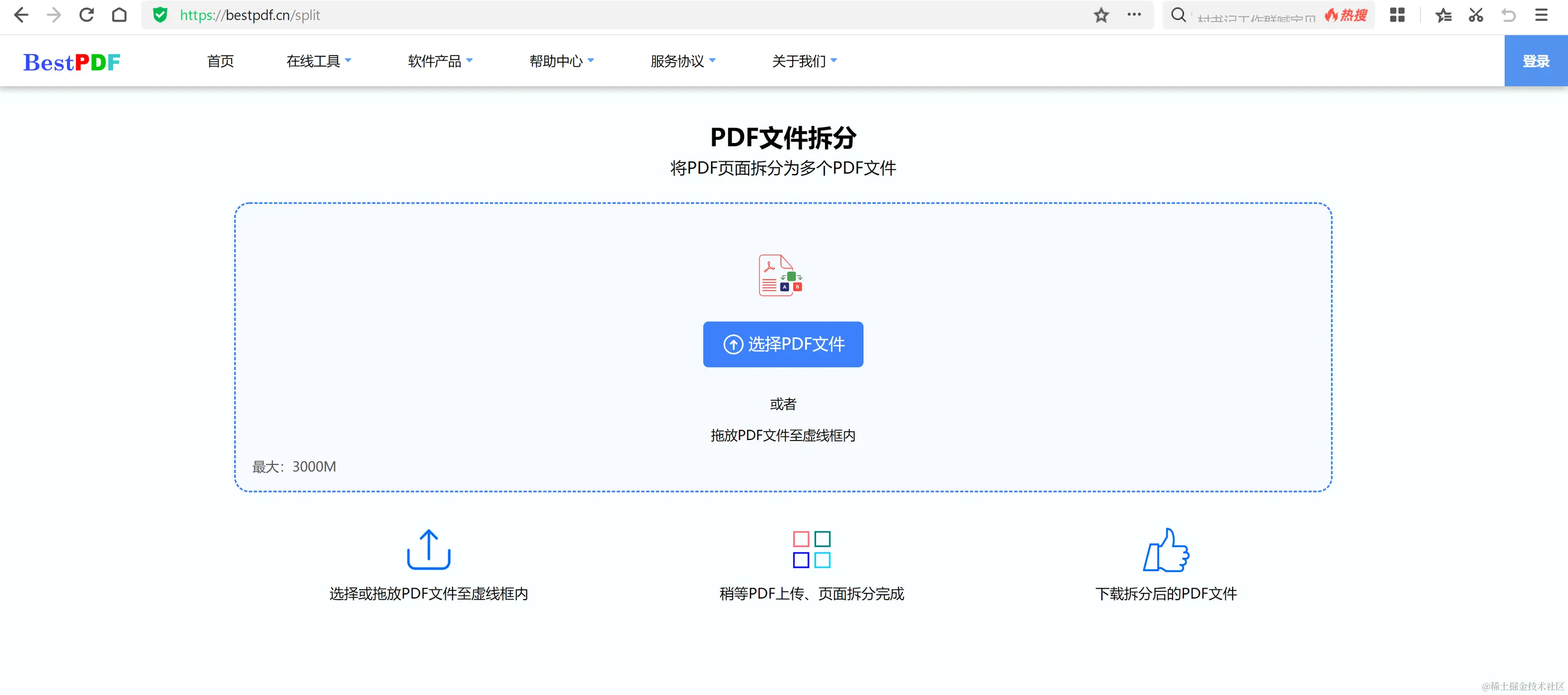Image resolution: width=1568 pixels, height=695 pixels.
Task: Open the favorites list star icon
Action: [x=1443, y=15]
